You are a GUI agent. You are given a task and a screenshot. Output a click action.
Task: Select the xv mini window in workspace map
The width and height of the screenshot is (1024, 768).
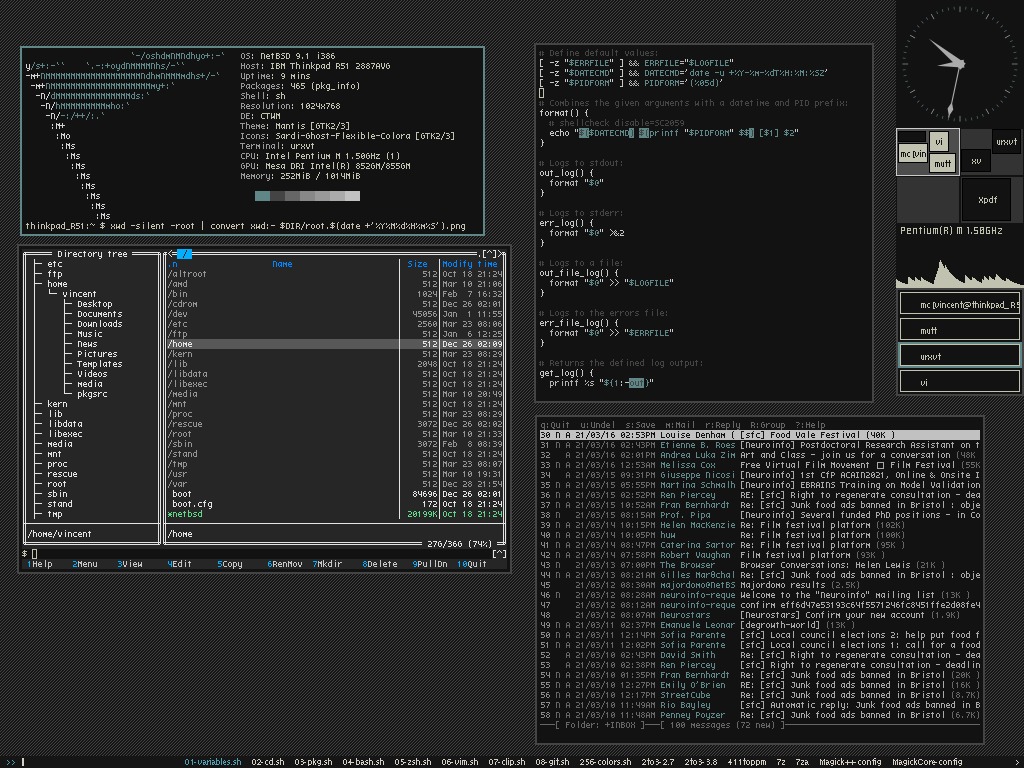pyautogui.click(x=976, y=161)
